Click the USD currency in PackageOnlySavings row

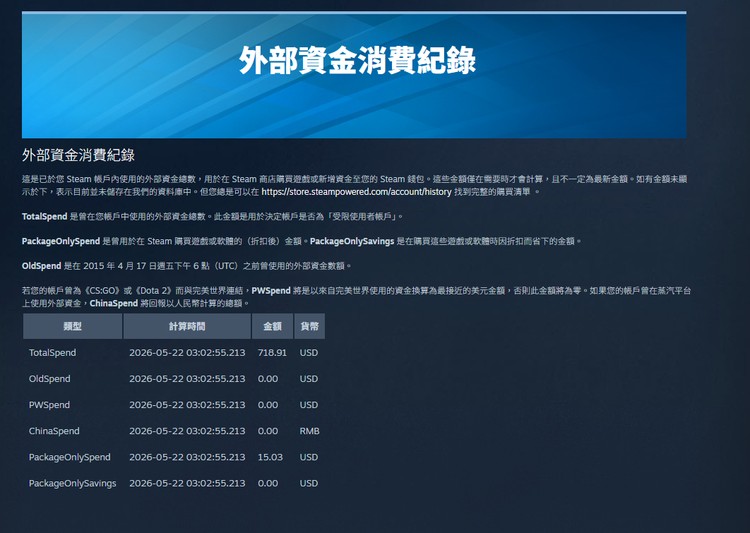click(309, 483)
